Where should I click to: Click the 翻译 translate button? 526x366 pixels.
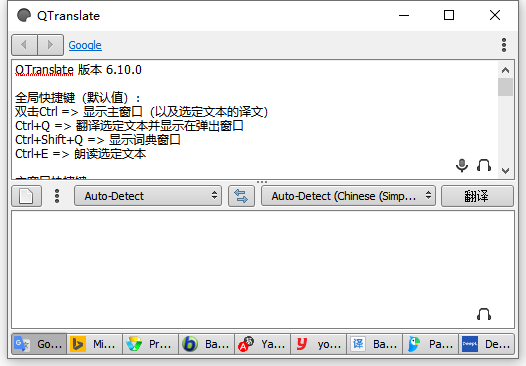(x=477, y=196)
